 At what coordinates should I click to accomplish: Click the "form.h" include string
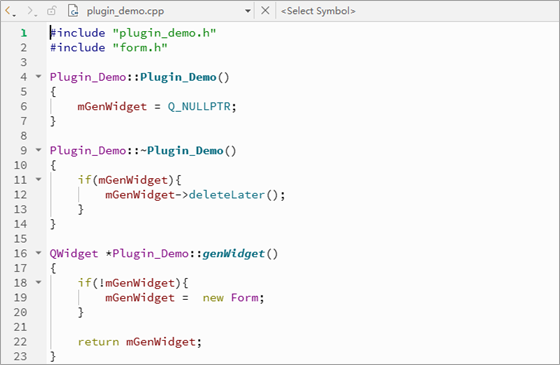pyautogui.click(x=140, y=48)
